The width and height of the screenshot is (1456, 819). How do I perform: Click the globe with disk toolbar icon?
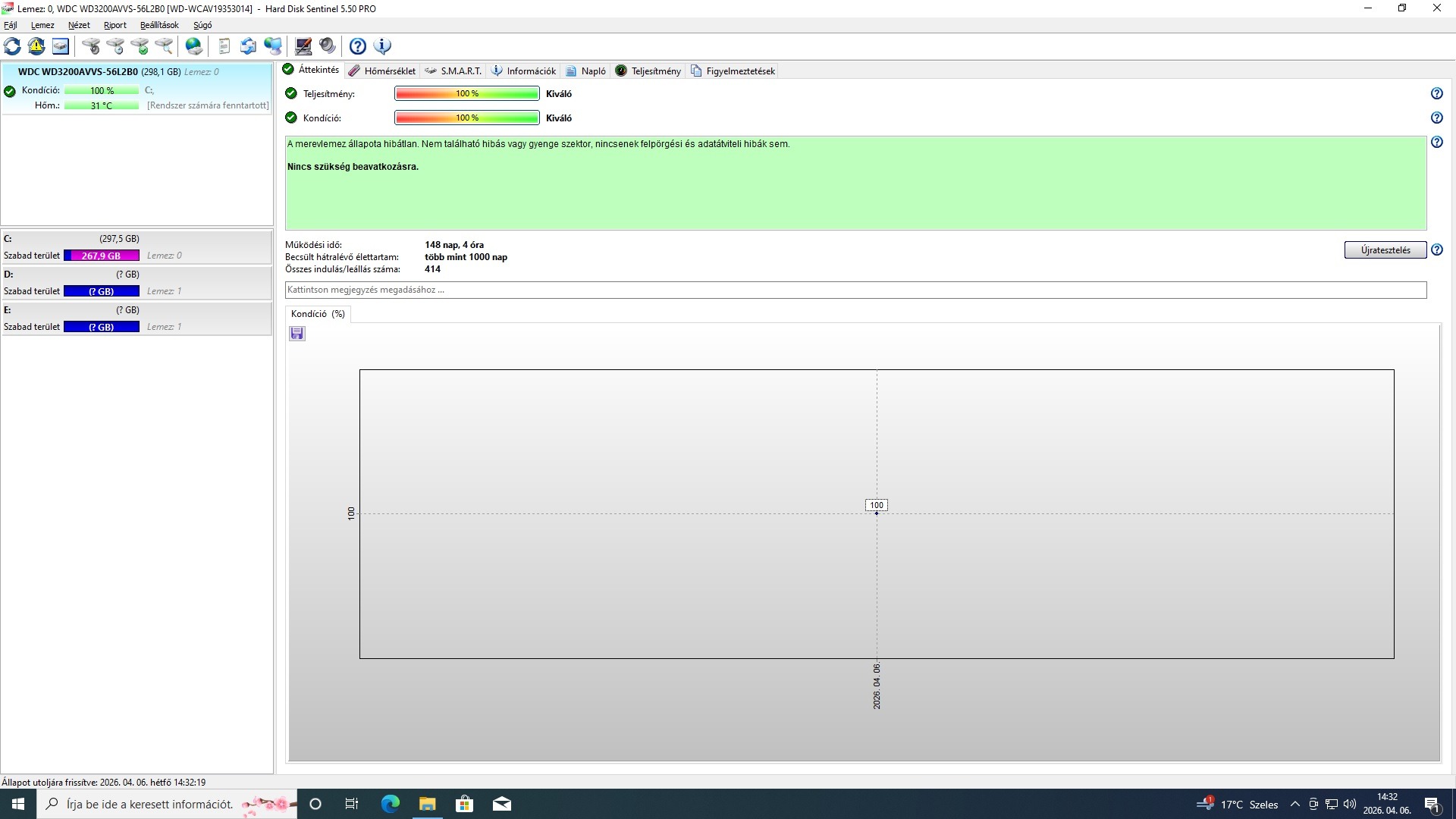pyautogui.click(x=194, y=46)
